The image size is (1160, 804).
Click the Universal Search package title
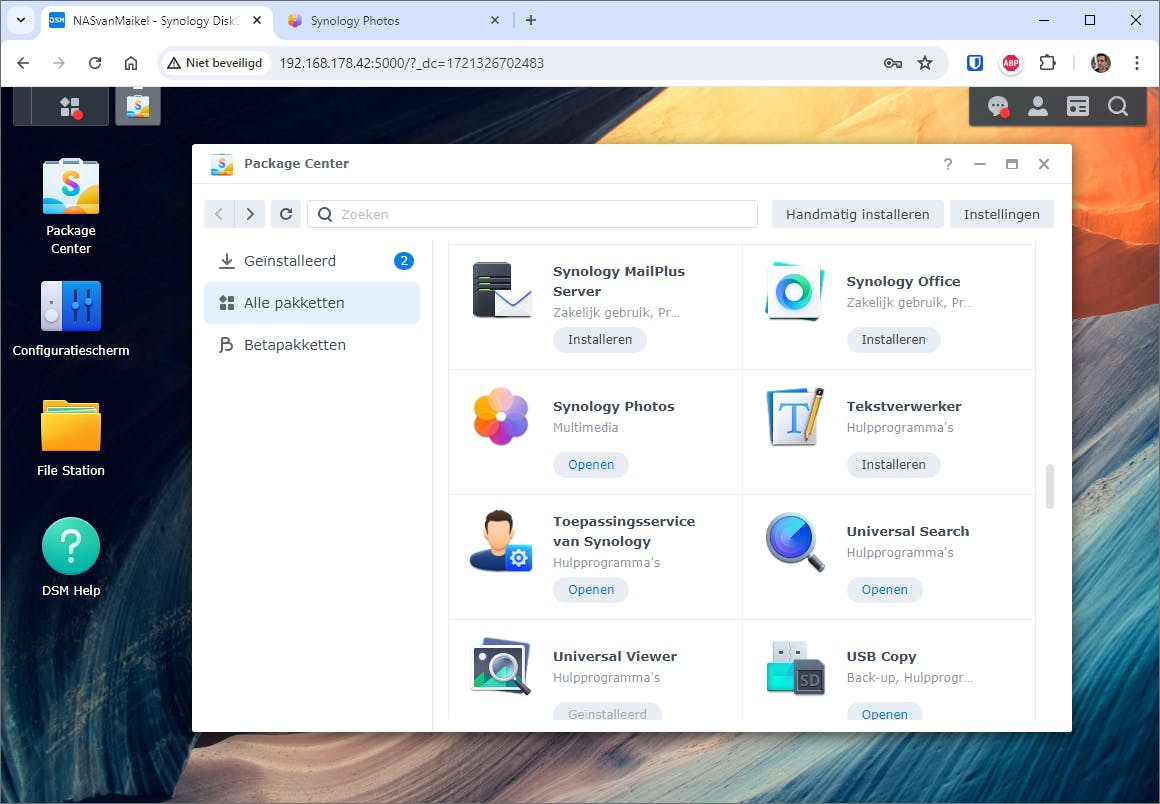pyautogui.click(x=908, y=531)
